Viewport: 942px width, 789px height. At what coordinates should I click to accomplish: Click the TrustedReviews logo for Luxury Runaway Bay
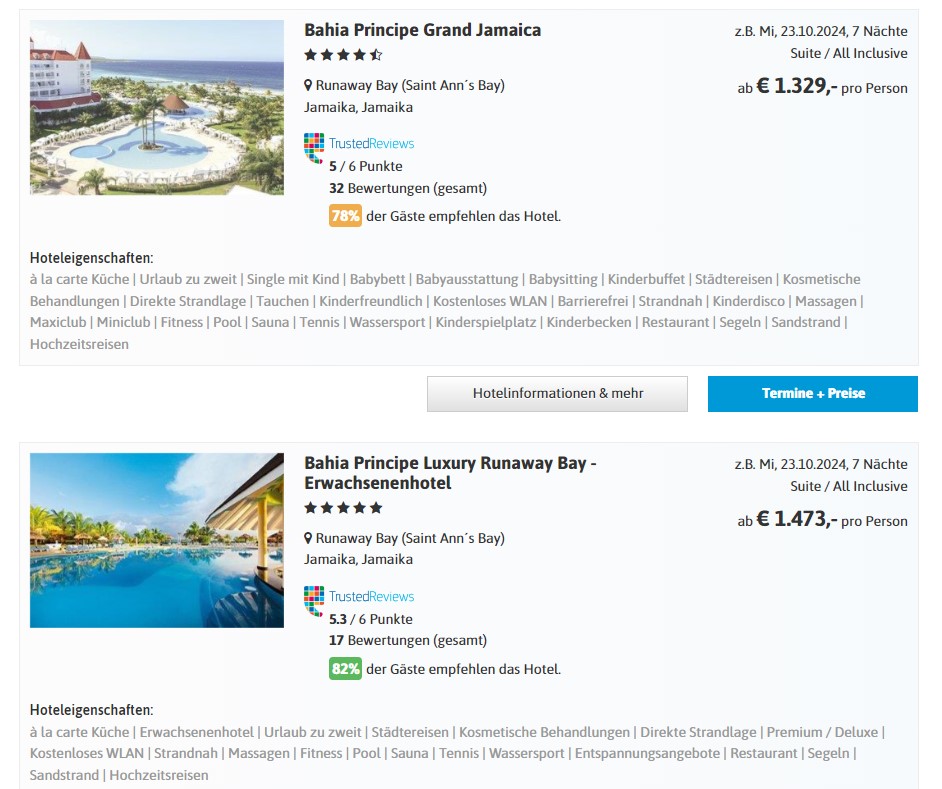click(x=314, y=601)
